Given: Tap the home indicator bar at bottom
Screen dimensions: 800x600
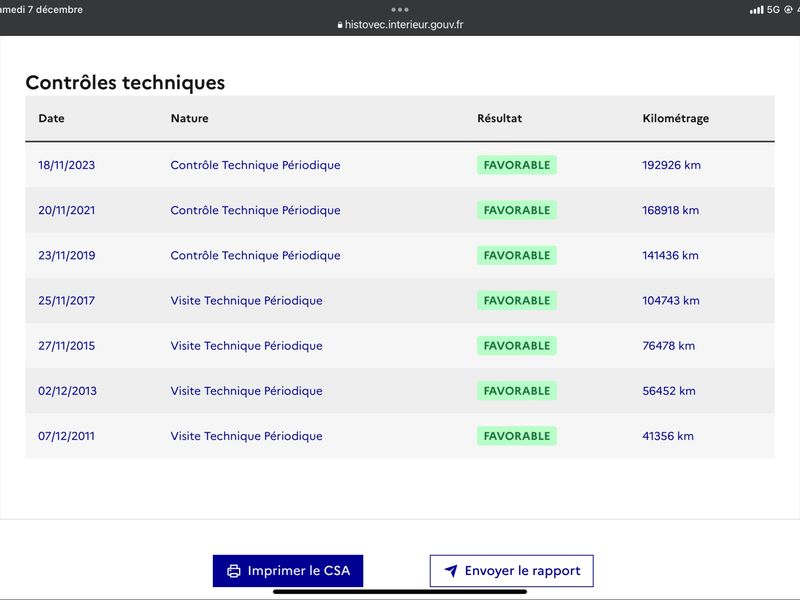Looking at the screenshot, I should (x=400, y=592).
